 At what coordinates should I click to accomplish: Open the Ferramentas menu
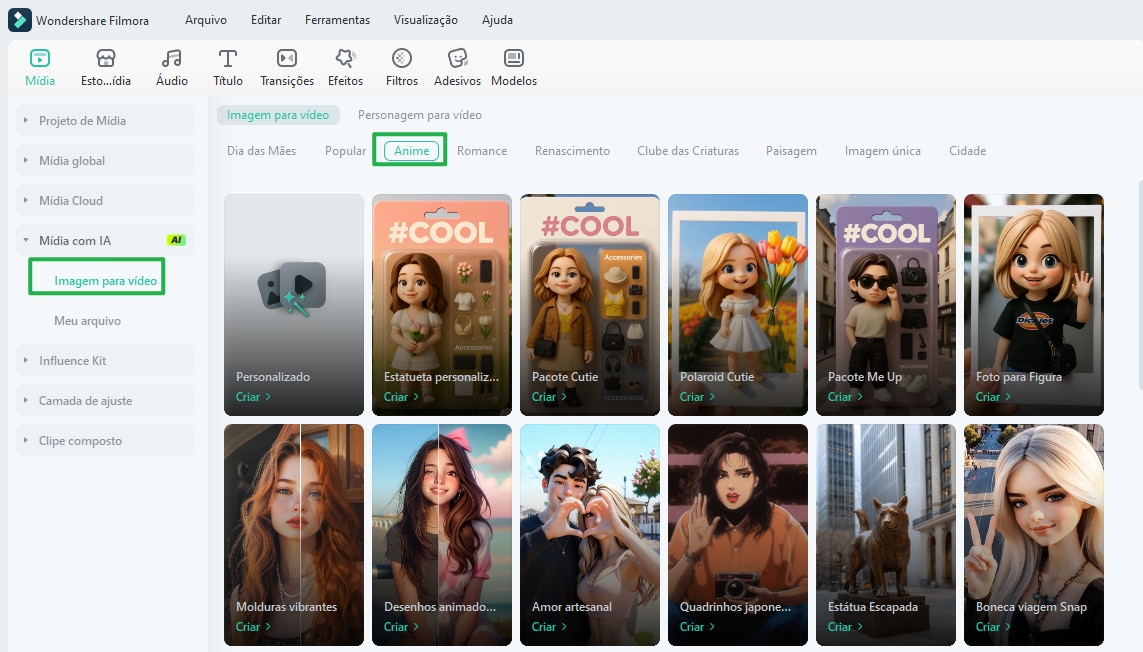click(338, 20)
